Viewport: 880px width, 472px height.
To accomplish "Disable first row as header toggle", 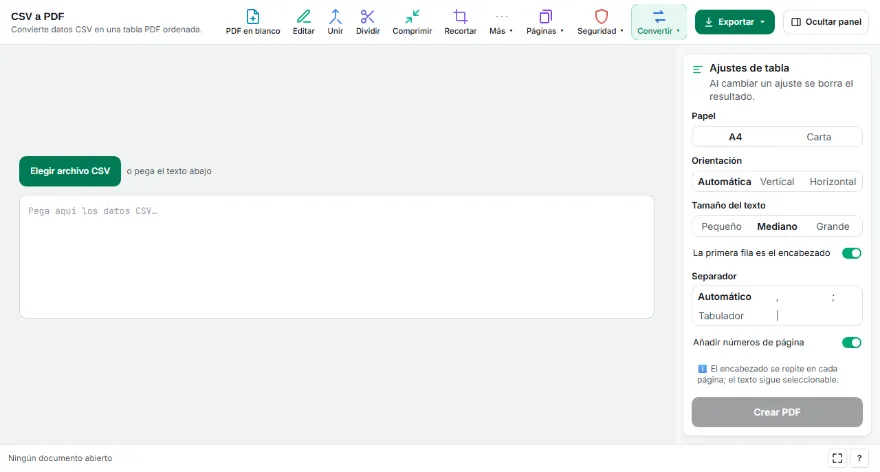I will pos(851,253).
